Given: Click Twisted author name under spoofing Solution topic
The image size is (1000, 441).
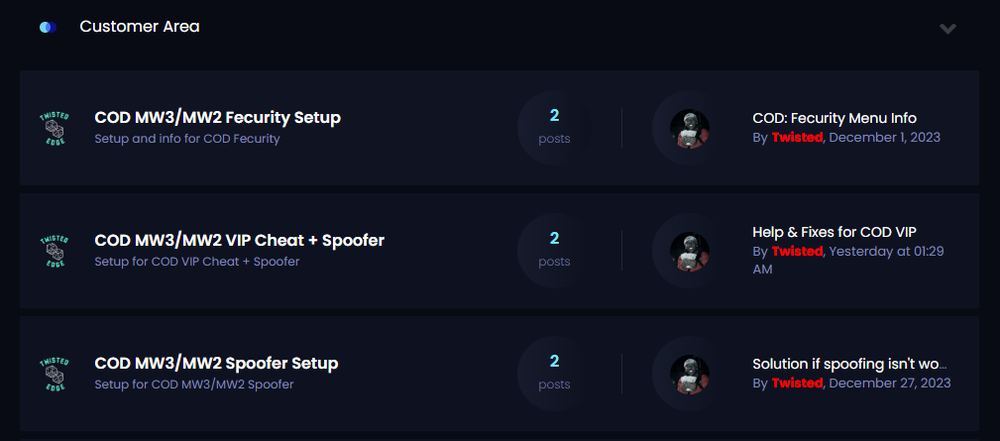Looking at the screenshot, I should point(796,382).
